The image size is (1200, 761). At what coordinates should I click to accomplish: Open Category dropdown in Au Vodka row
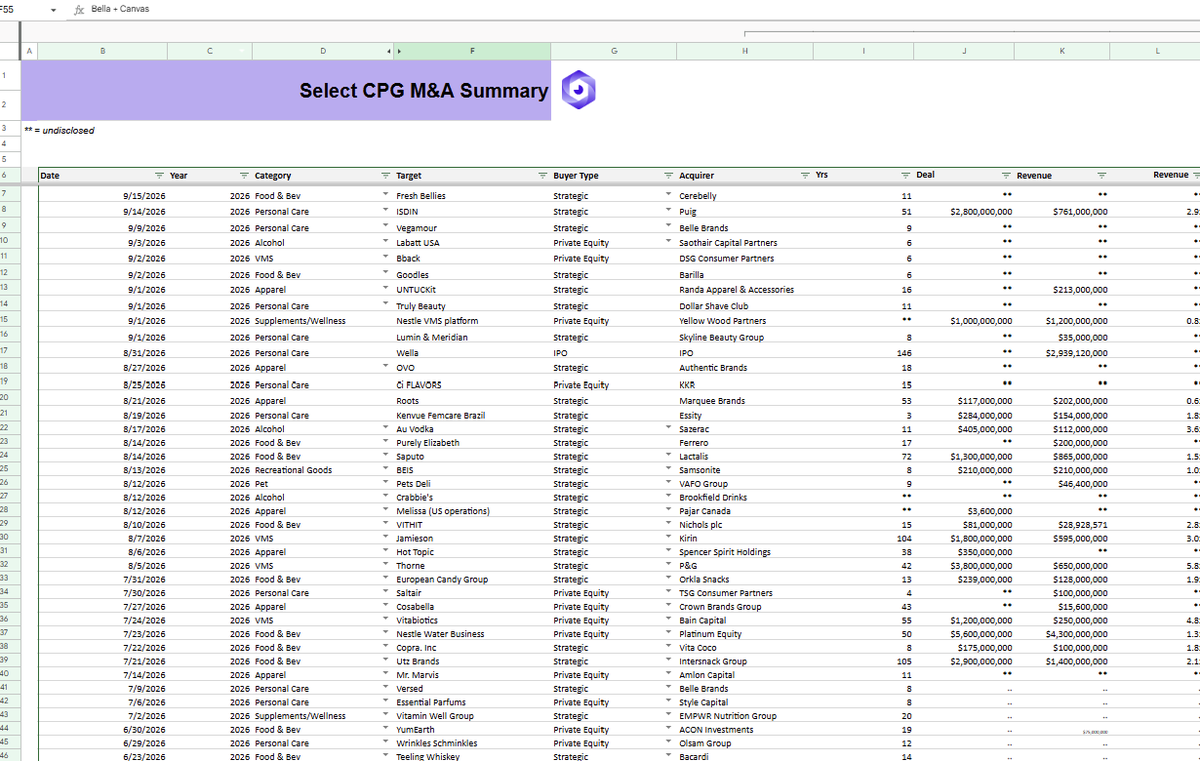[x=385, y=427]
